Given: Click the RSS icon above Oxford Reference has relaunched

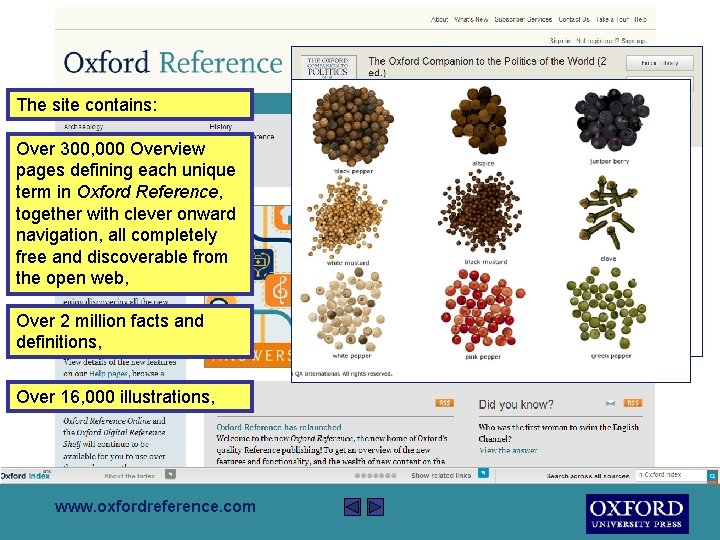Looking at the screenshot, I should (x=444, y=403).
